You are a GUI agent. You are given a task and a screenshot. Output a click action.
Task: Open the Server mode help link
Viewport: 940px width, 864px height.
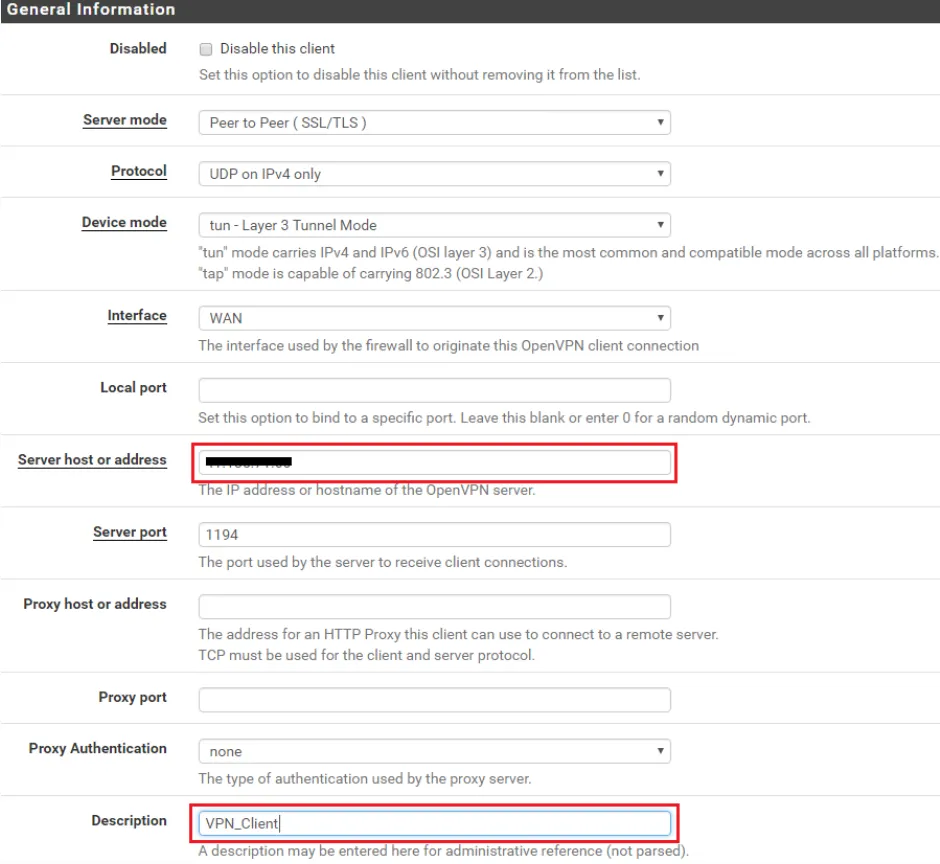coord(124,119)
